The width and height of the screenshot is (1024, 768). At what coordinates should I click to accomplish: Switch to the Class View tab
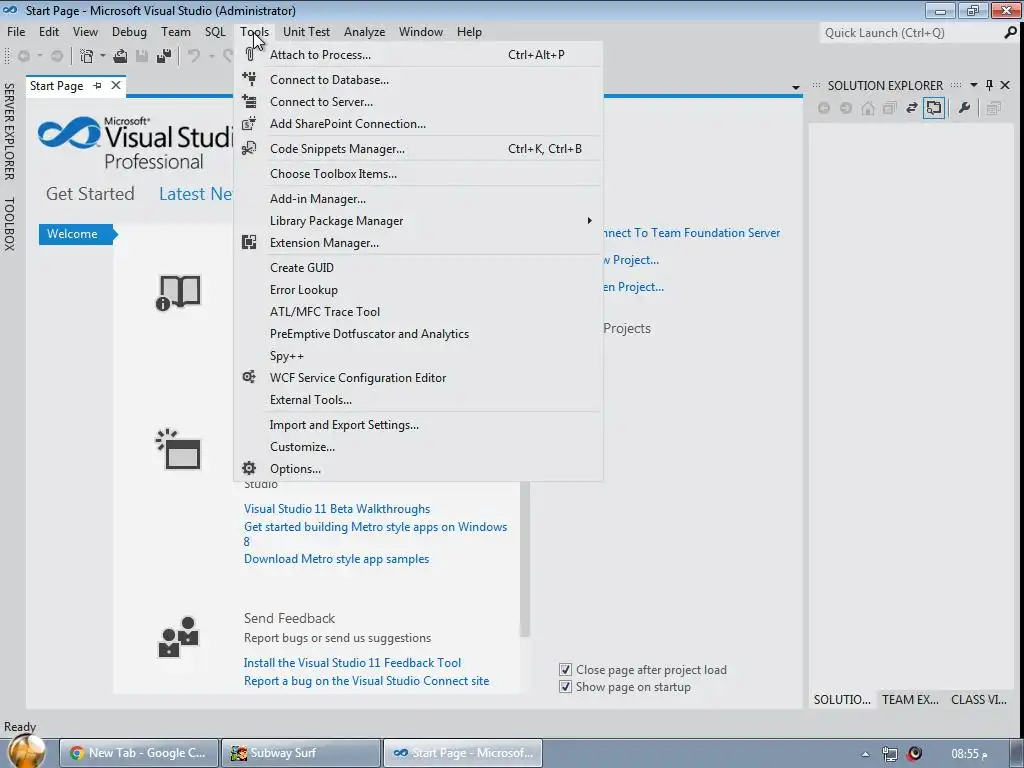tap(978, 699)
